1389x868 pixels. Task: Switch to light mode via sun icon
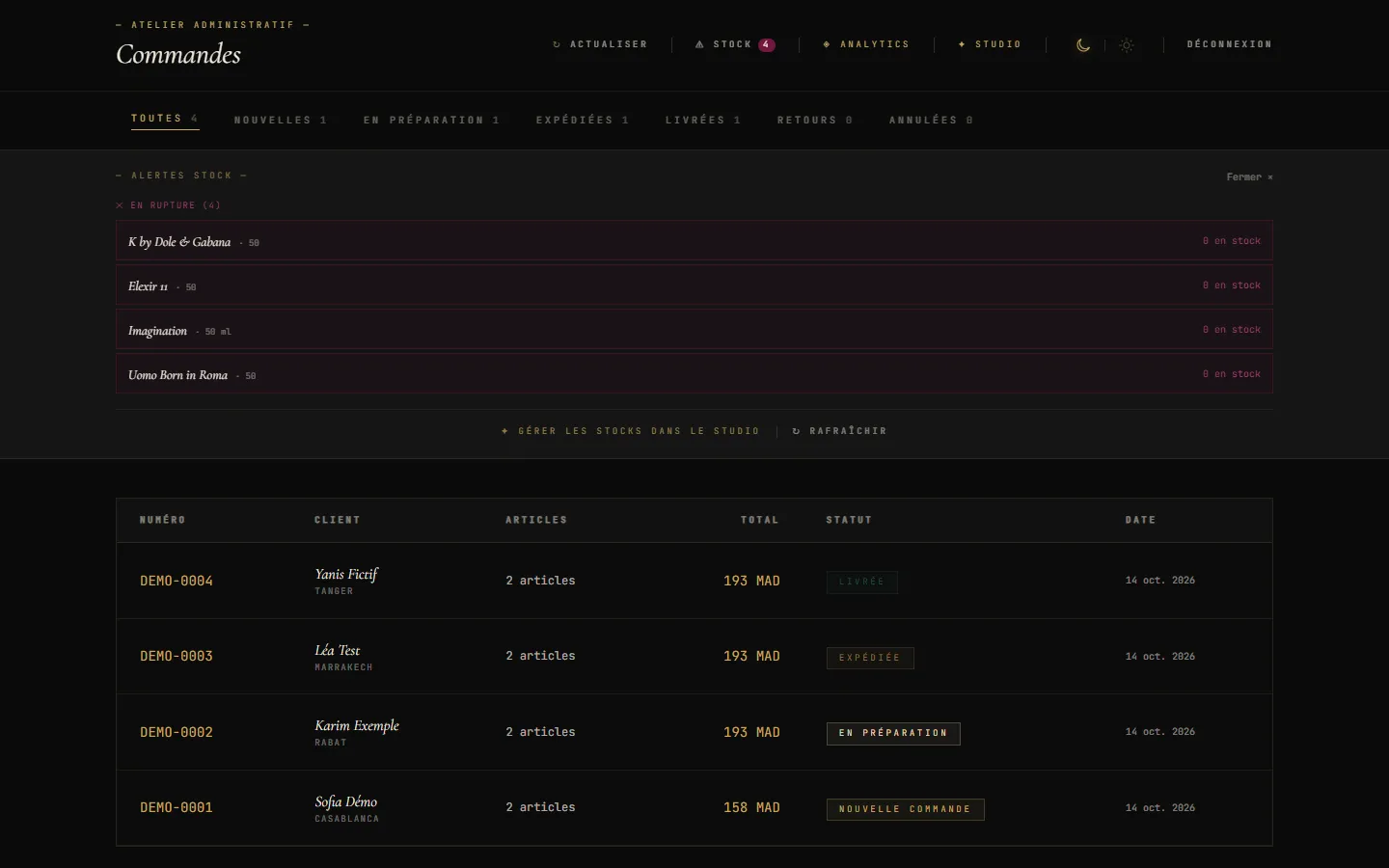1127,45
